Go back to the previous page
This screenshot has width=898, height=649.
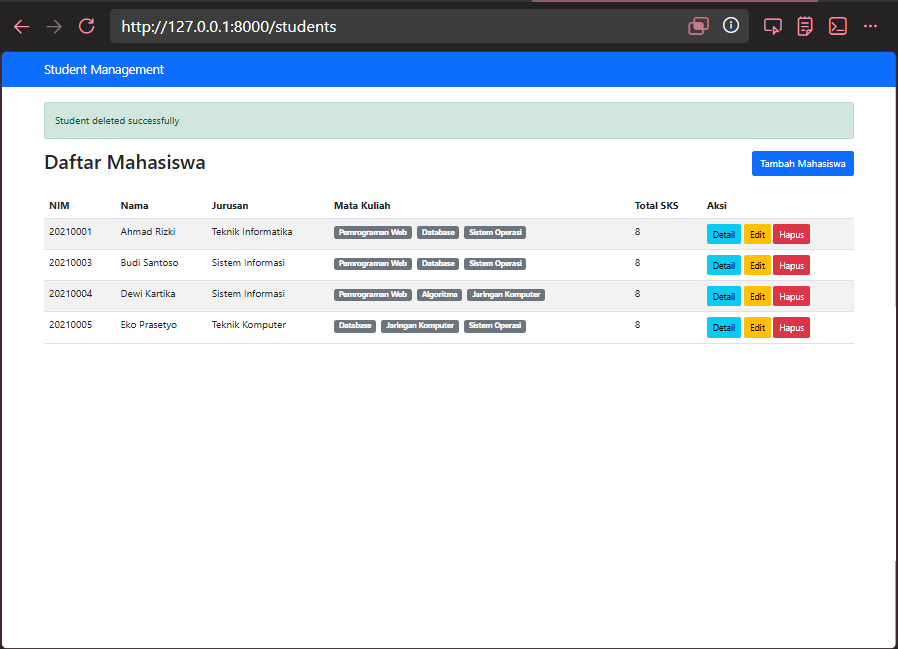(x=22, y=26)
